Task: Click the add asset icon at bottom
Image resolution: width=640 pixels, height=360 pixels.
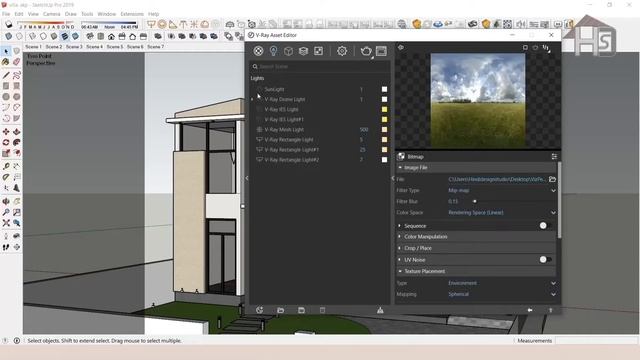Action: (260, 310)
